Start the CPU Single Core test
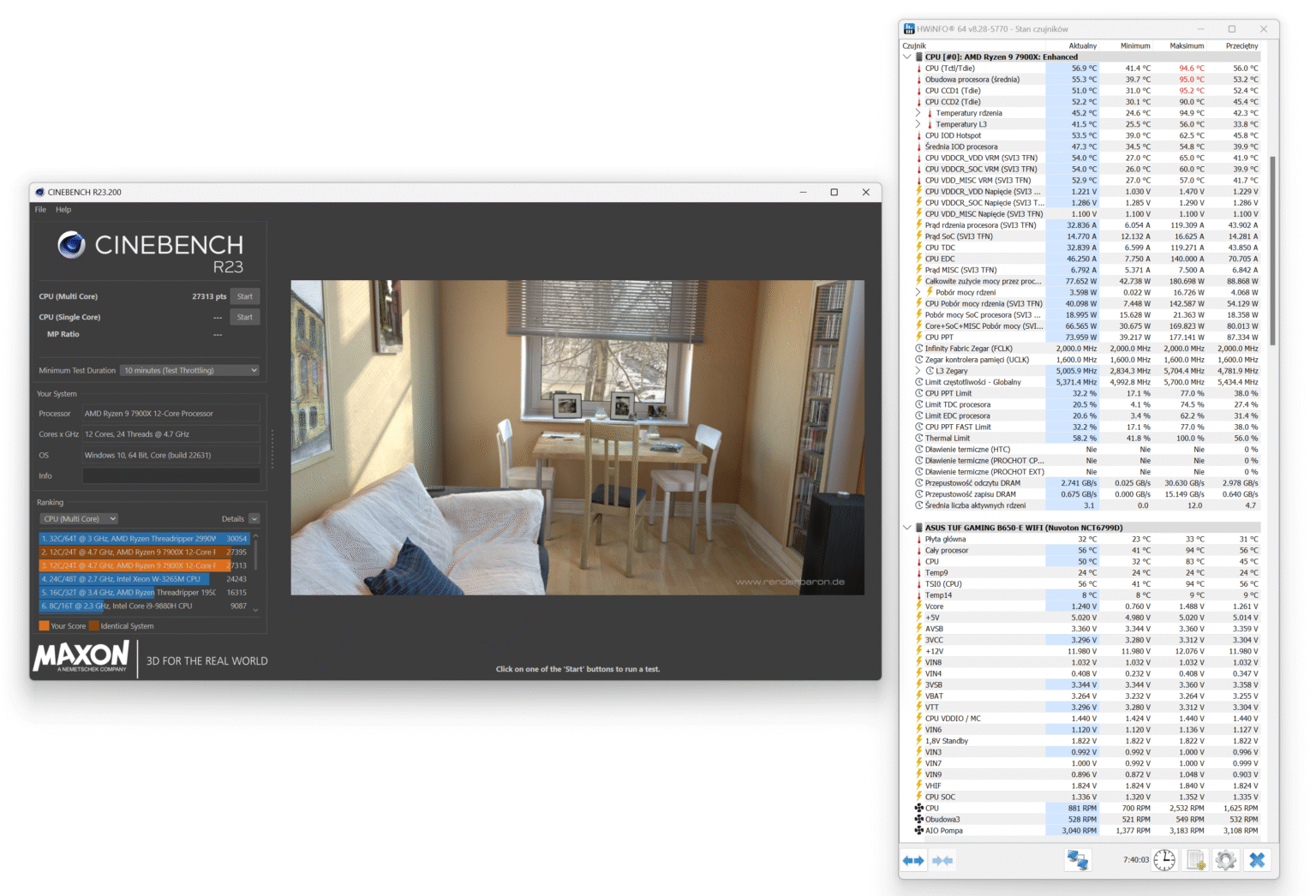Viewport: 1316px width, 896px height. [x=245, y=317]
